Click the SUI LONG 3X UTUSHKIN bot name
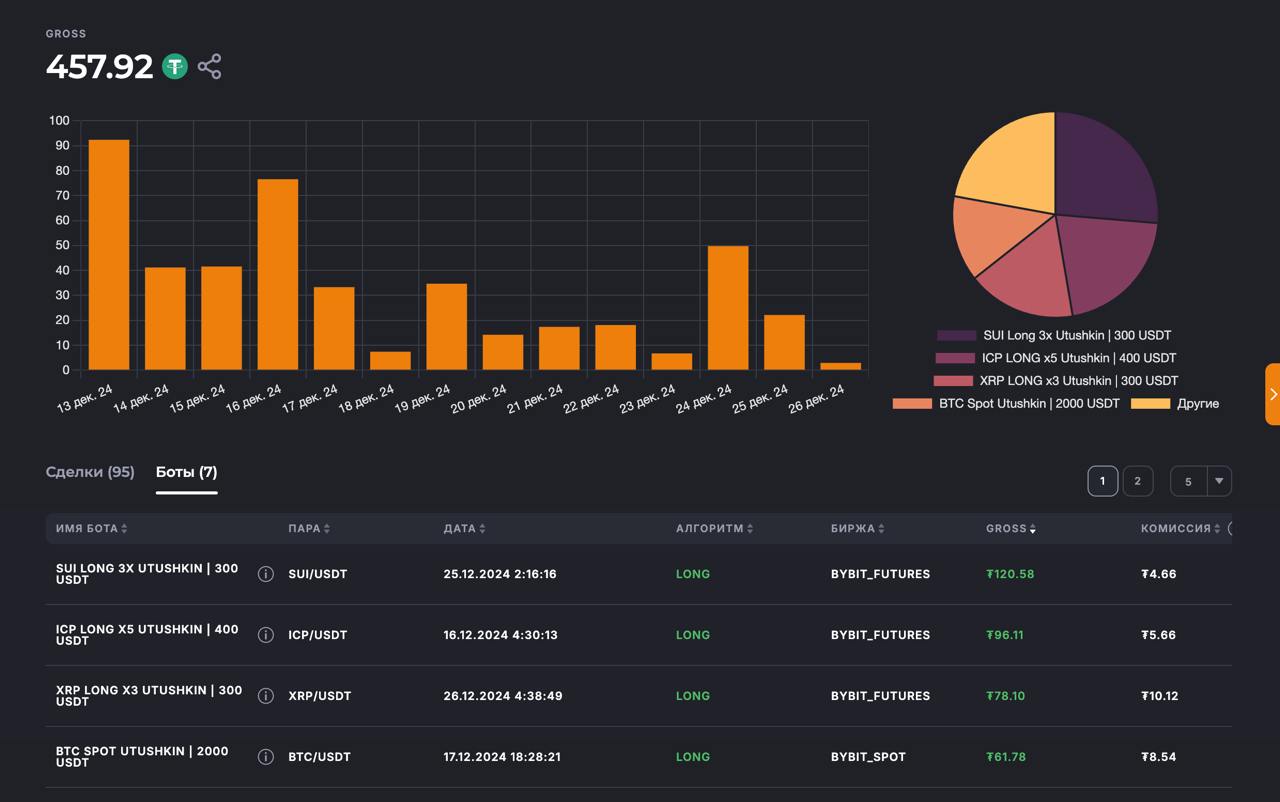The width and height of the screenshot is (1280, 802). pos(147,574)
